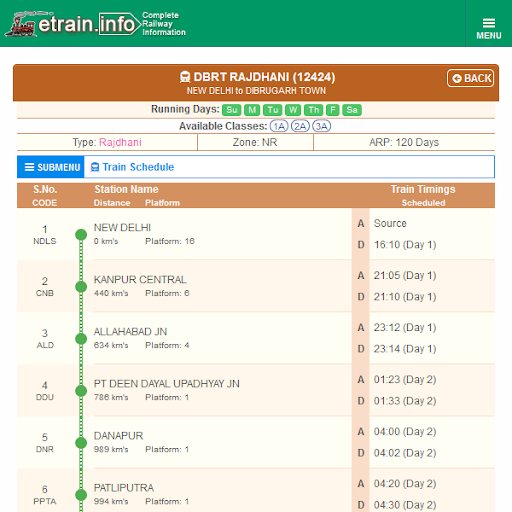
Task: Click the CNB station code
Action: click(45, 293)
